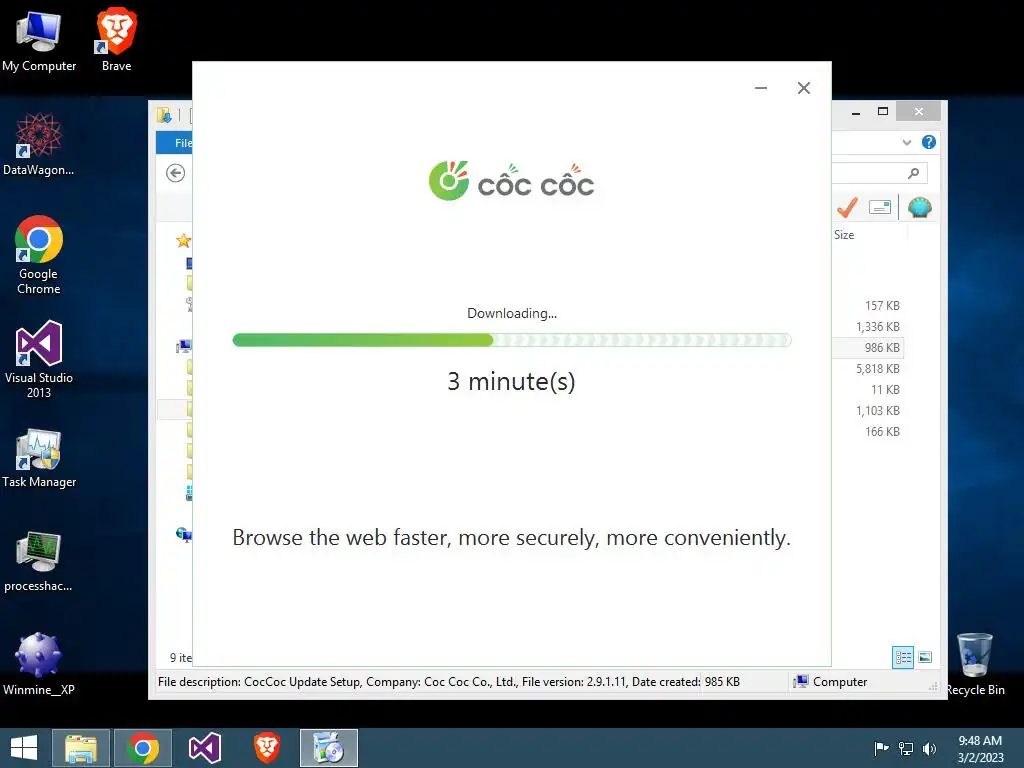1024x768 pixels.
Task: Launch processhacker desktop shortcut
Action: 39,562
